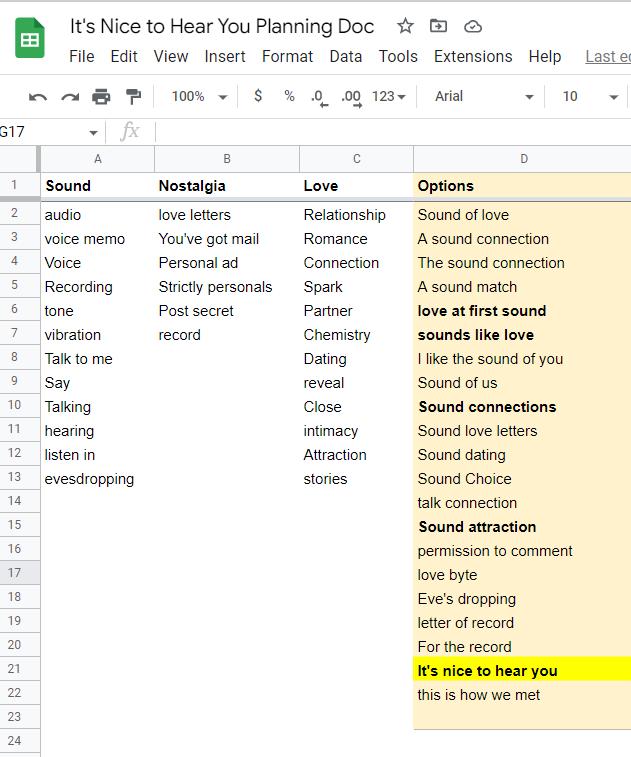This screenshot has width=631, height=757.
Task: Check cloud save status icon
Action: click(473, 27)
